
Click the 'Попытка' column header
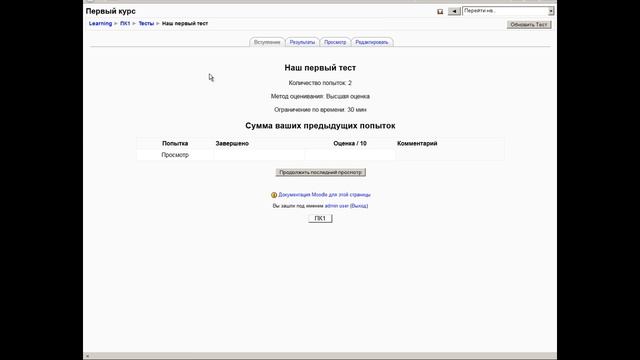(x=175, y=143)
